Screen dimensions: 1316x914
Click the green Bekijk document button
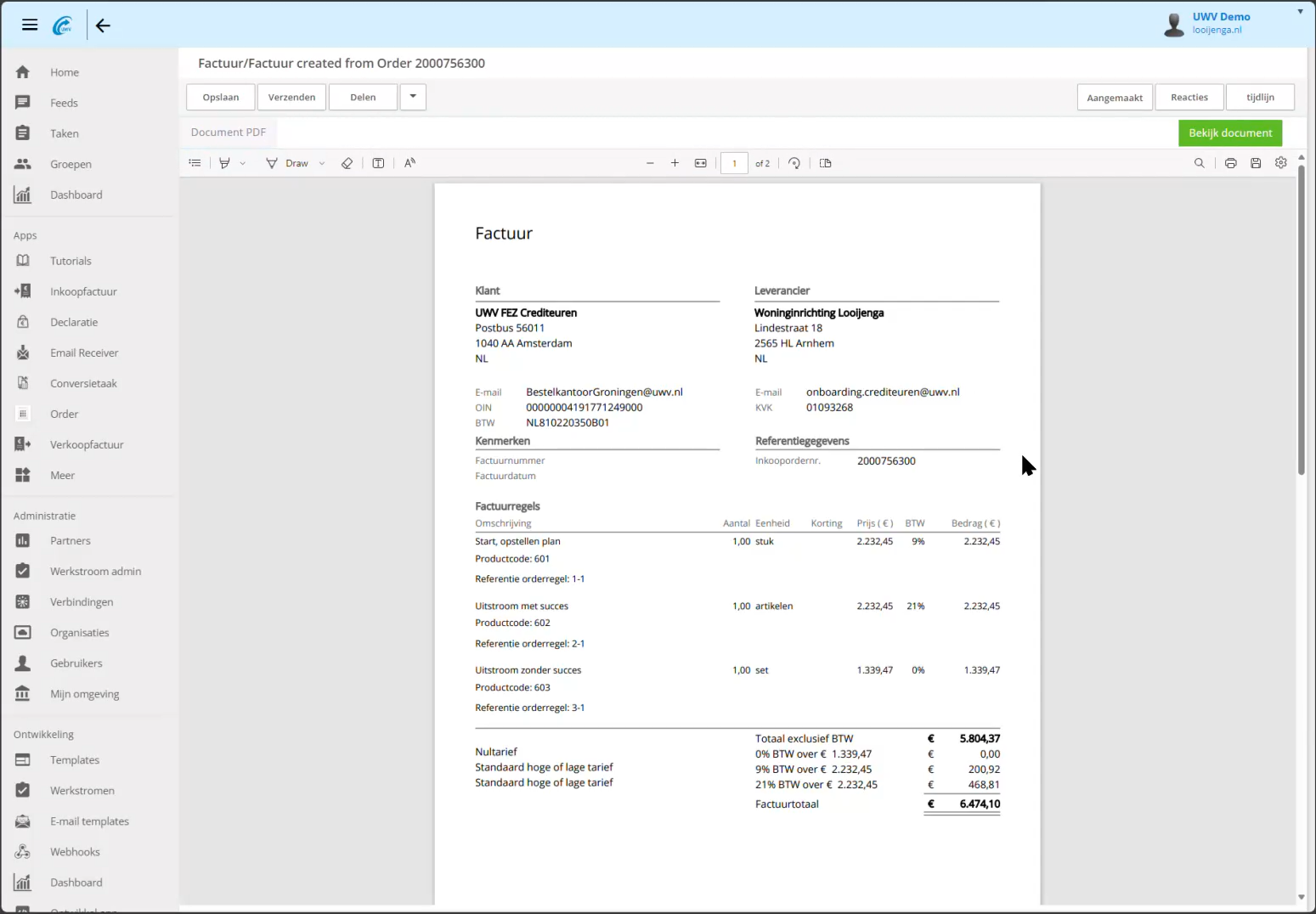coord(1230,133)
